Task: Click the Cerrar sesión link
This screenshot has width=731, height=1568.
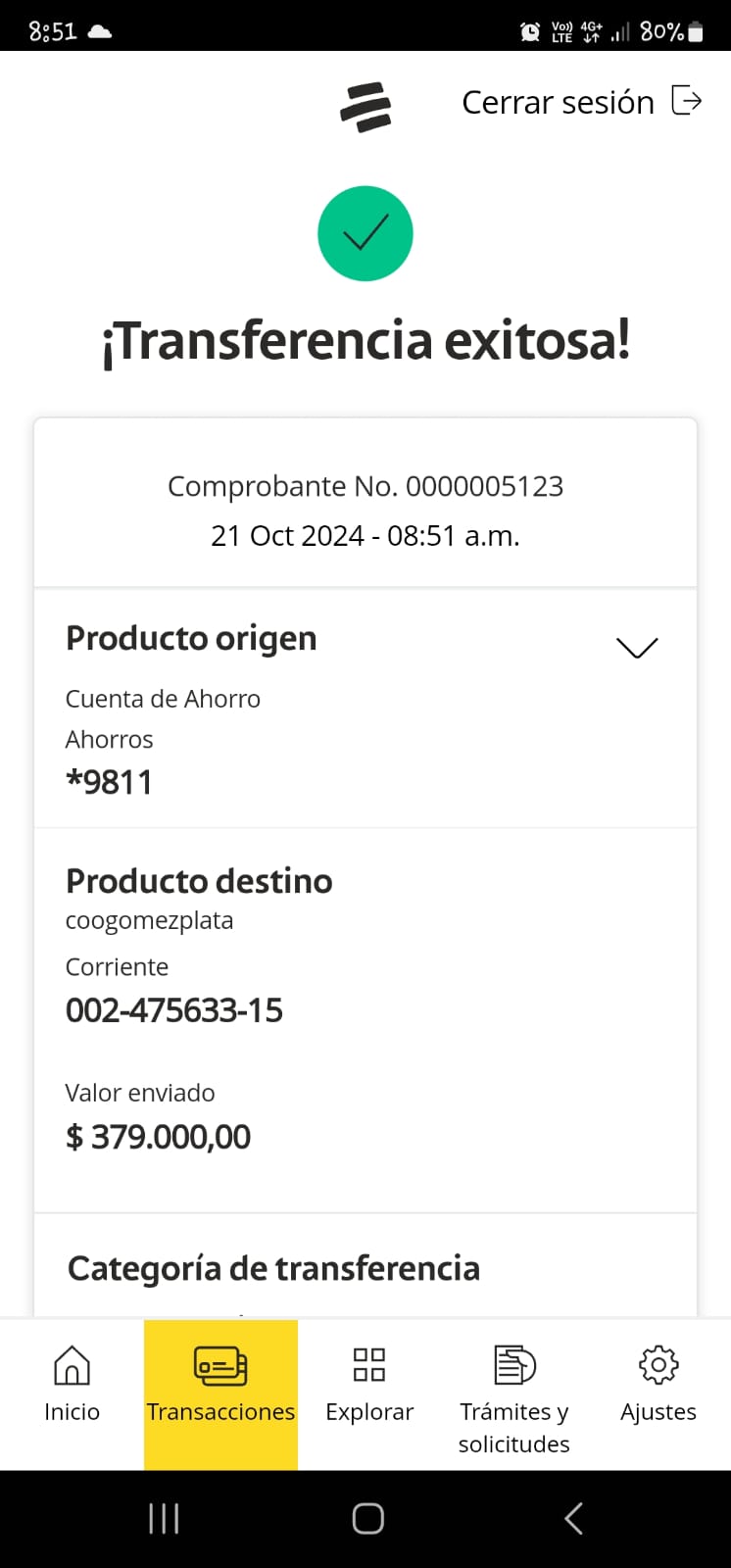Action: pos(558,102)
